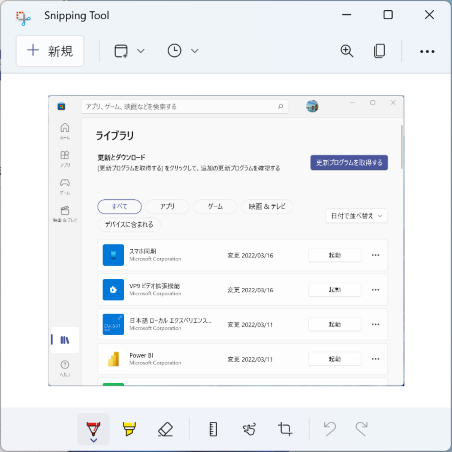Redo the last annotation
452x452 pixels.
[x=361, y=429]
